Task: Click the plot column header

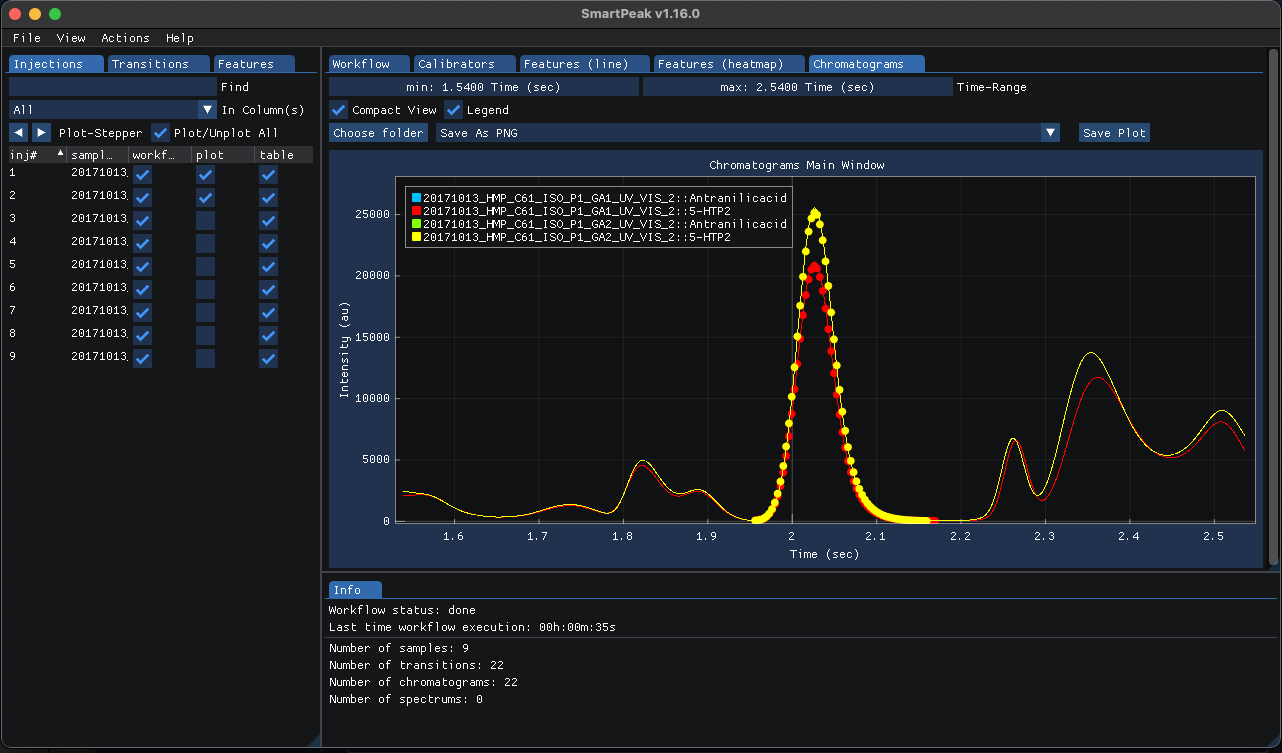Action: (x=224, y=155)
